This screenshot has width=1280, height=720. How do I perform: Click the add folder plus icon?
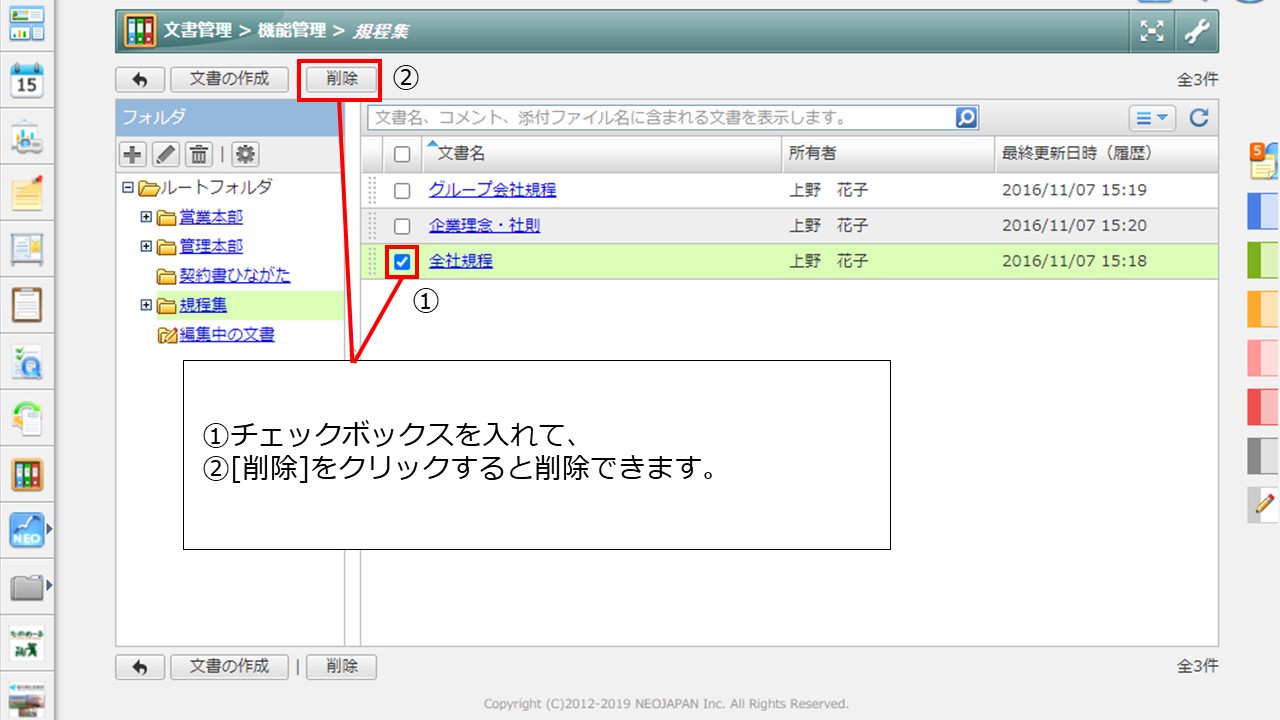pos(132,154)
